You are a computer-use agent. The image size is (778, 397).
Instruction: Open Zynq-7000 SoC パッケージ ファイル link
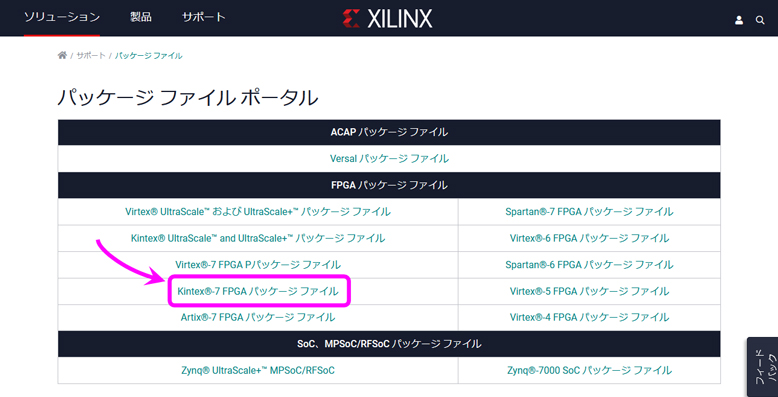pos(589,370)
